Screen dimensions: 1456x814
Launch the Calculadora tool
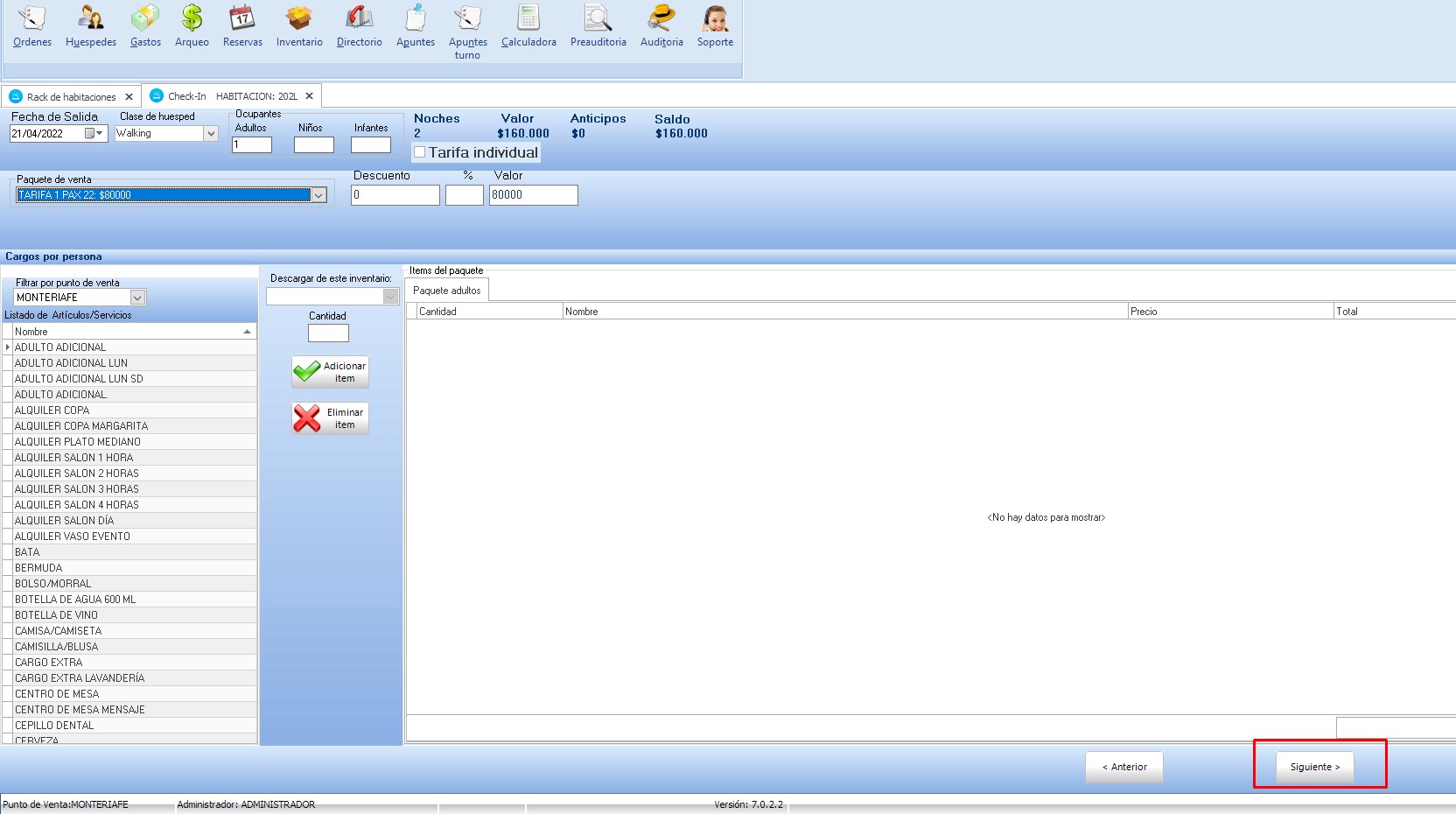click(x=528, y=26)
